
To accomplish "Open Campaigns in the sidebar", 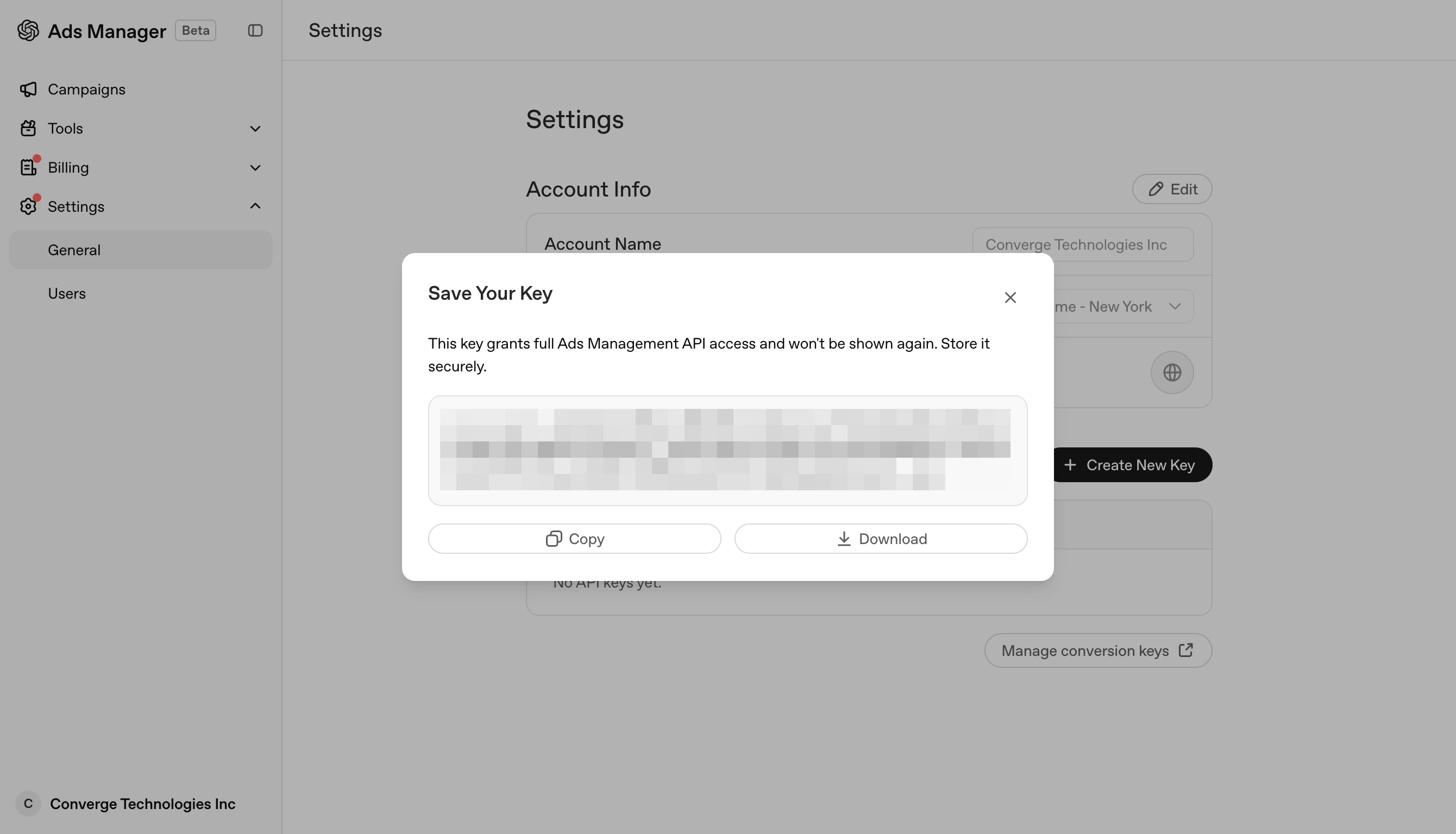I will (x=140, y=90).
